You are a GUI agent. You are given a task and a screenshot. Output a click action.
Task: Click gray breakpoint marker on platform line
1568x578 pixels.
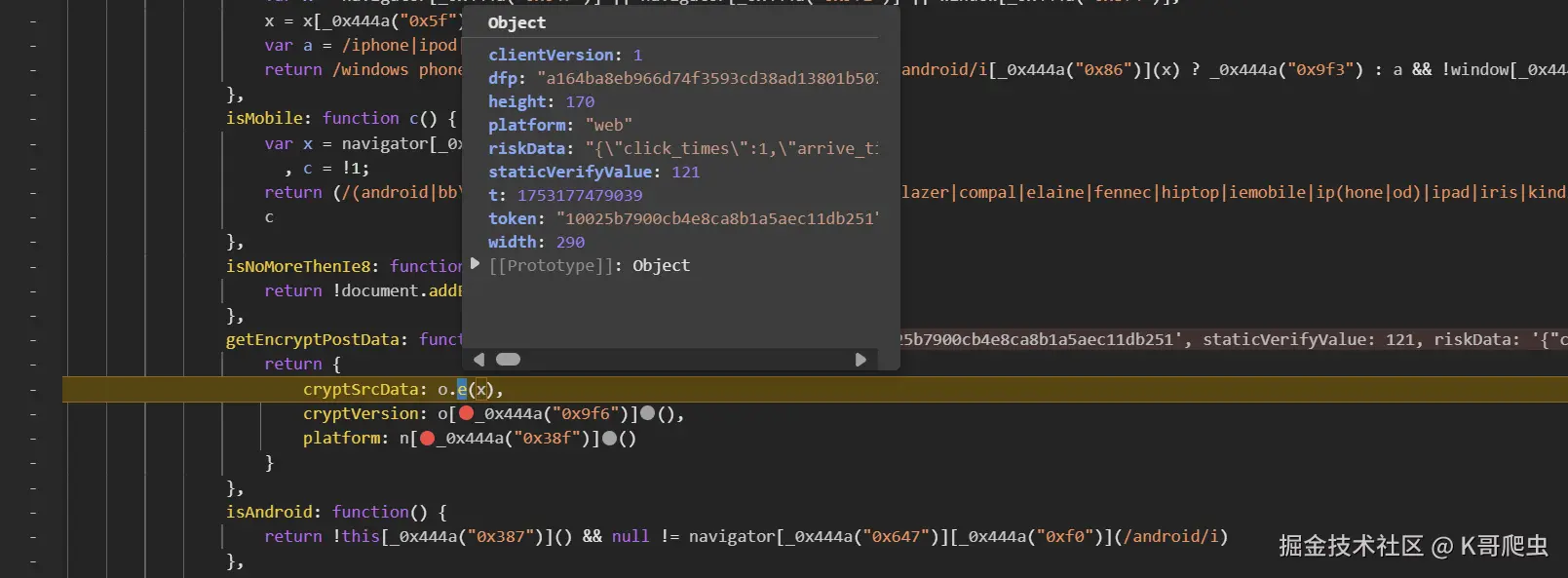[610, 439]
